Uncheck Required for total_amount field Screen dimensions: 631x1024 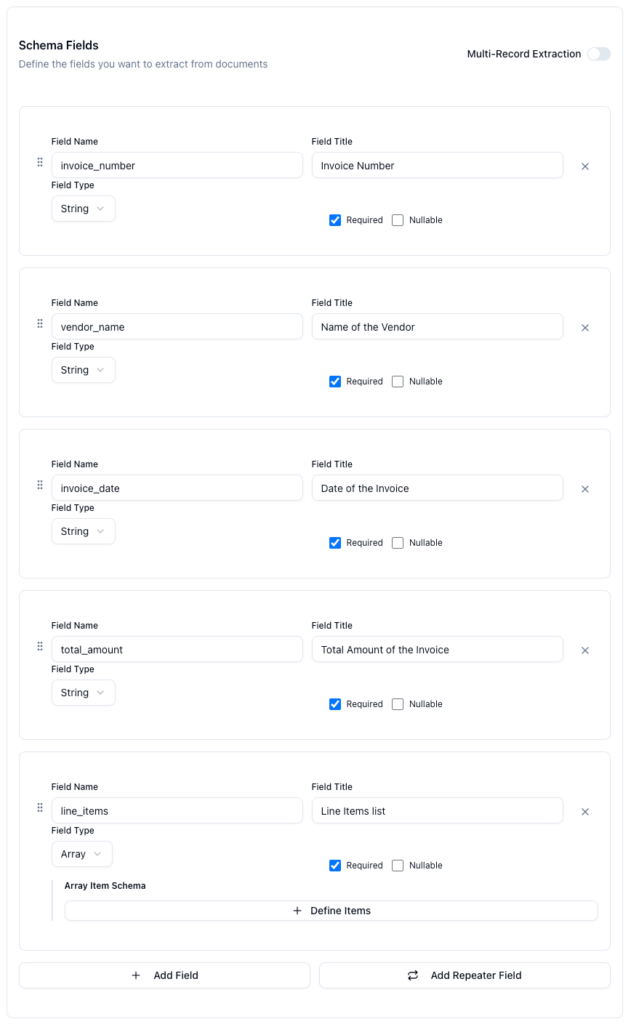[335, 704]
